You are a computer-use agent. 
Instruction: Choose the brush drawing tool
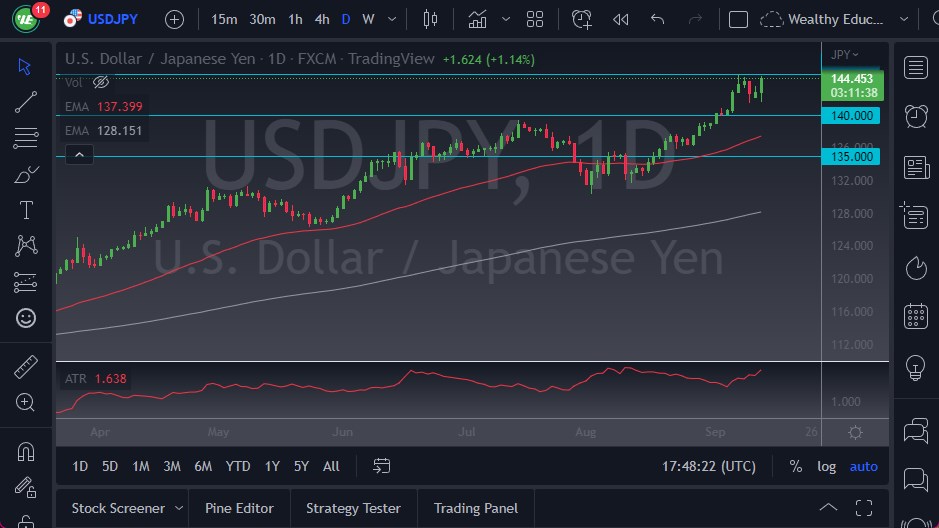(25, 174)
